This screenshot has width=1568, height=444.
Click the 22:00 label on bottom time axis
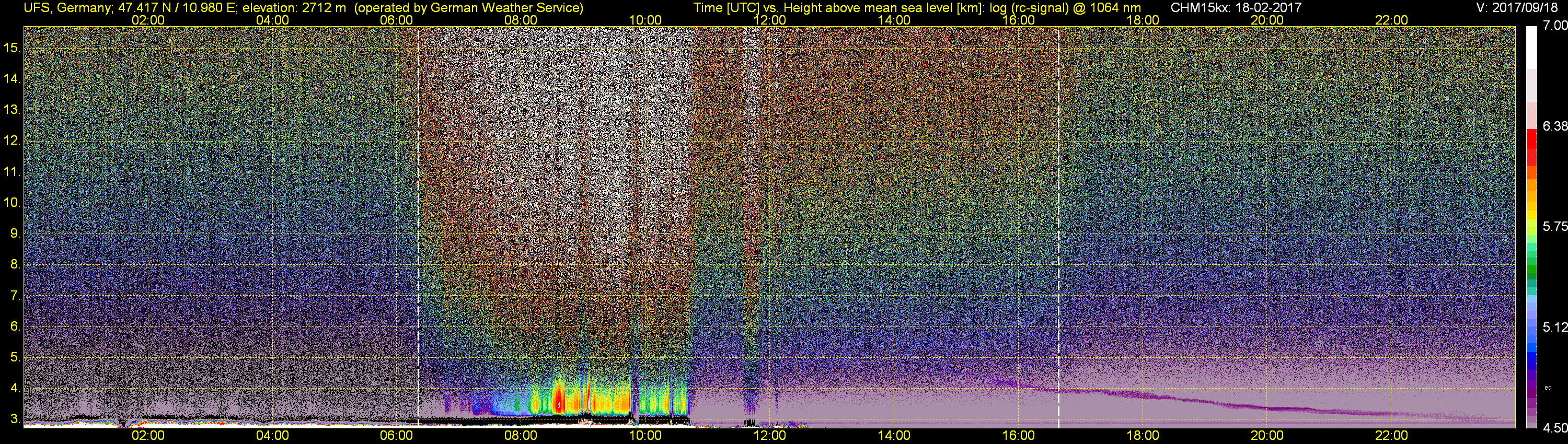(x=1391, y=436)
